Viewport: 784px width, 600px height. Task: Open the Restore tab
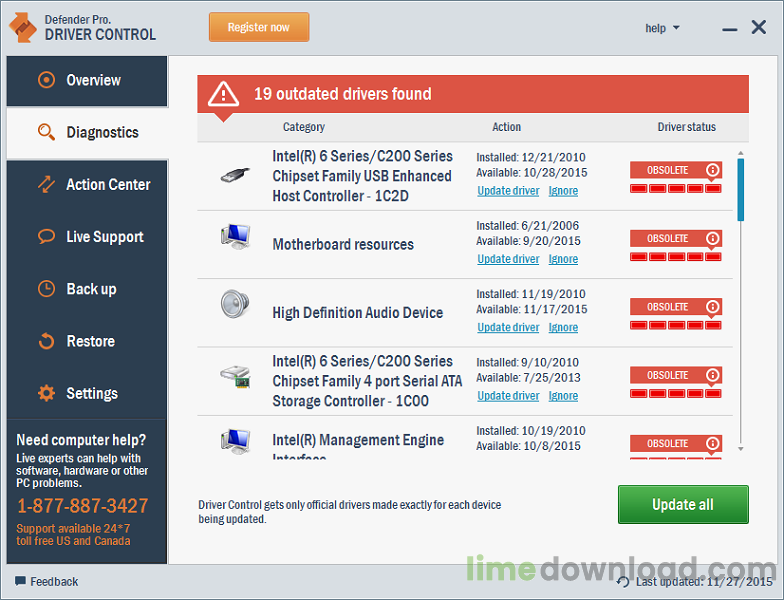tap(87, 341)
